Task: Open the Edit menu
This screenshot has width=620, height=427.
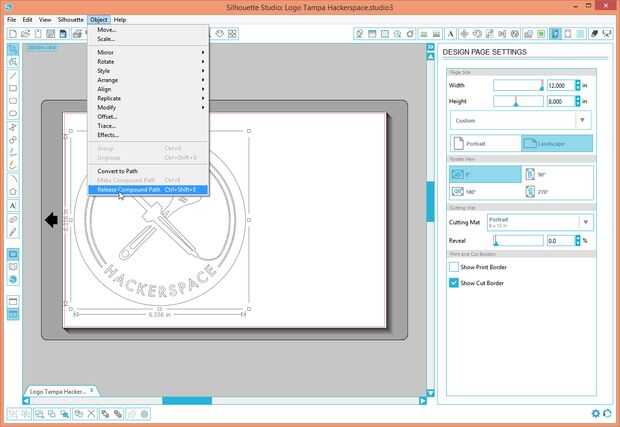Action: click(x=27, y=20)
